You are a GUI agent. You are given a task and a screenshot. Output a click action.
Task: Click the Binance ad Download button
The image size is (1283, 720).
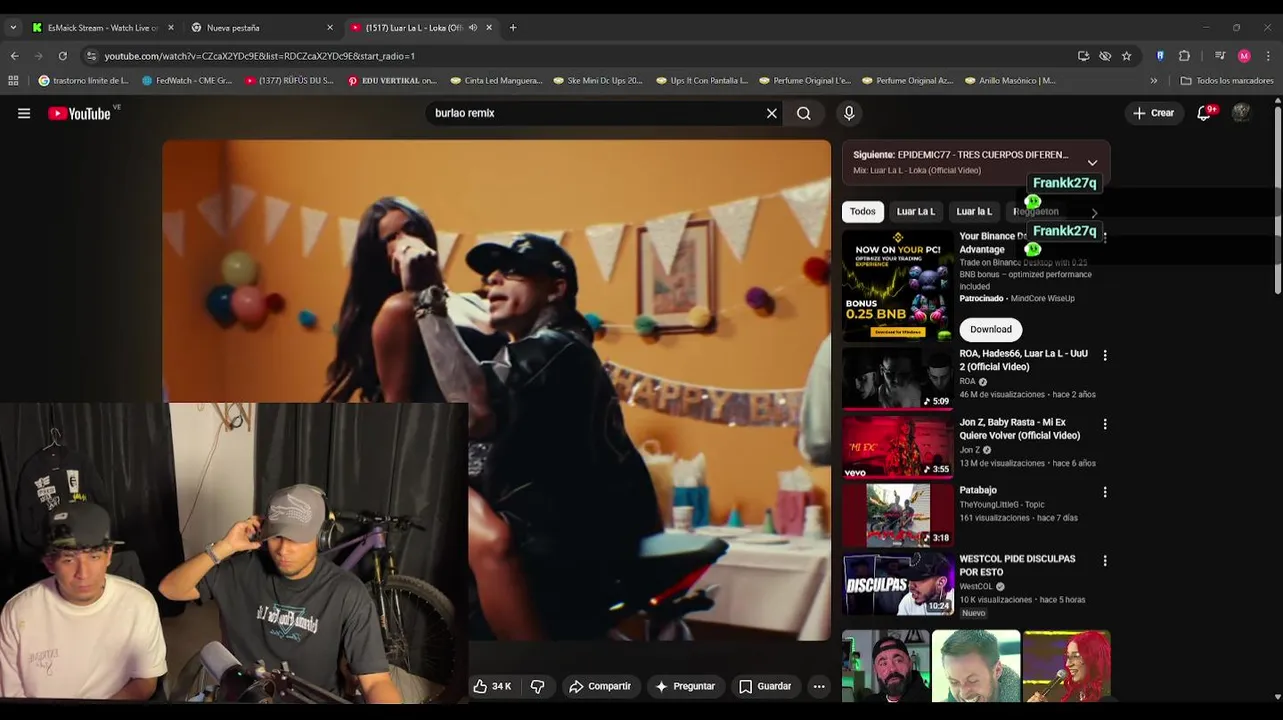click(x=991, y=329)
